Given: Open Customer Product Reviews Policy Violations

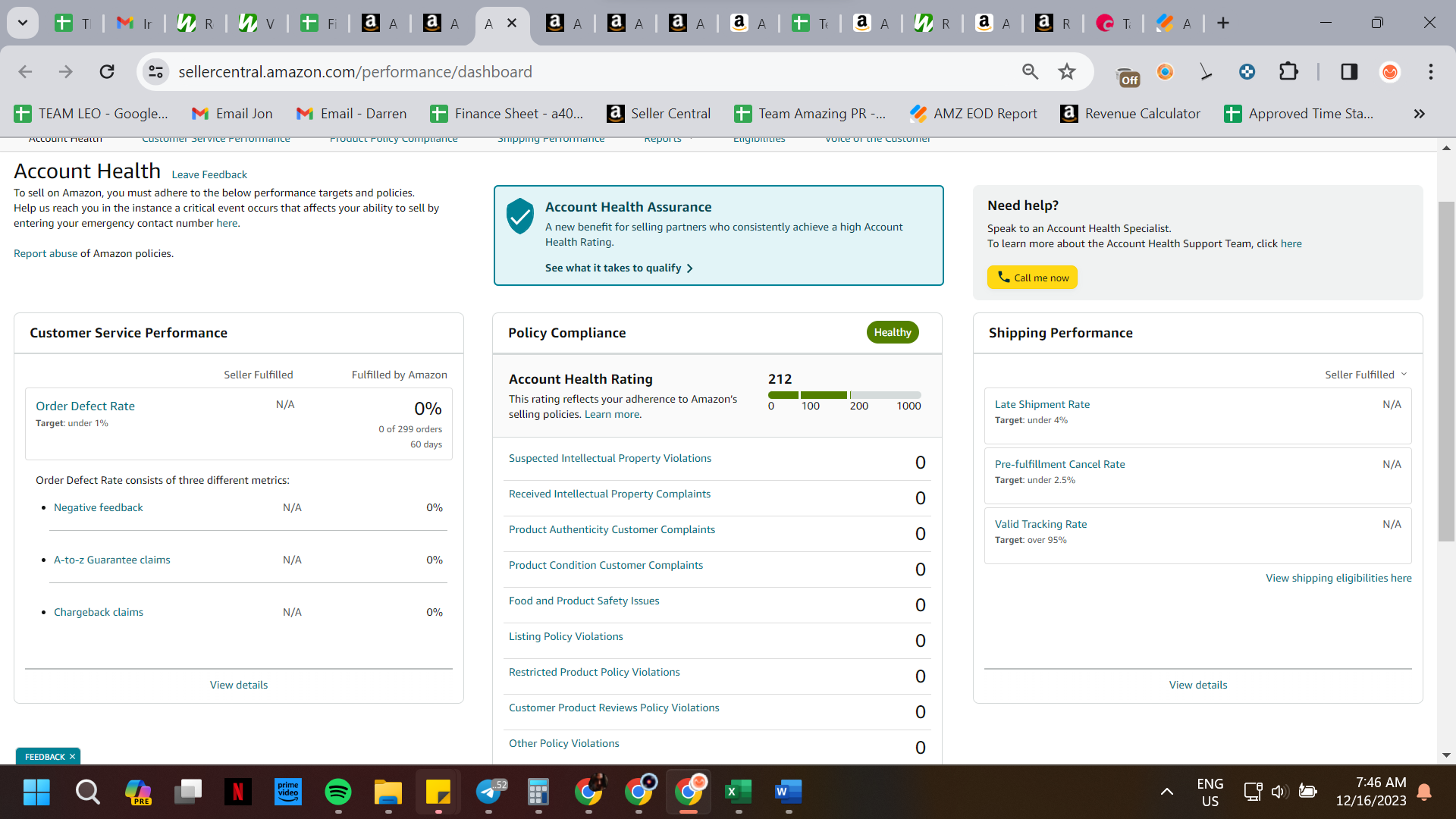Looking at the screenshot, I should point(614,708).
